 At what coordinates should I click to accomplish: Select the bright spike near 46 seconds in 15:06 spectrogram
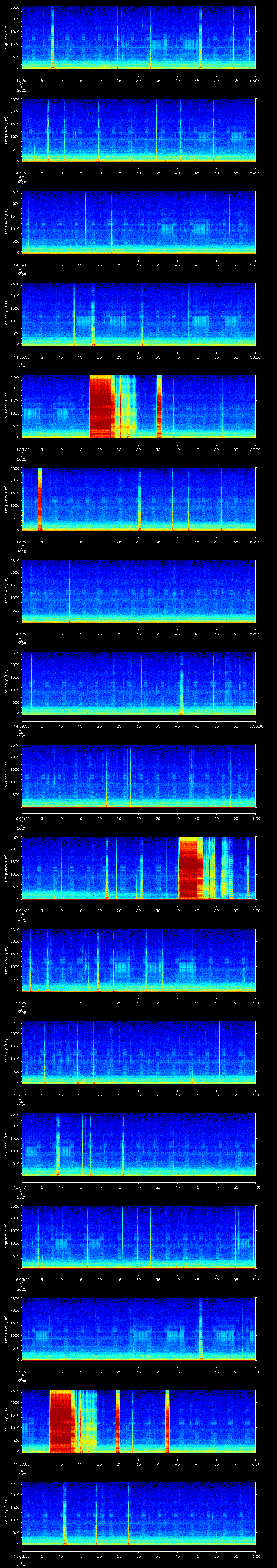[201, 1329]
